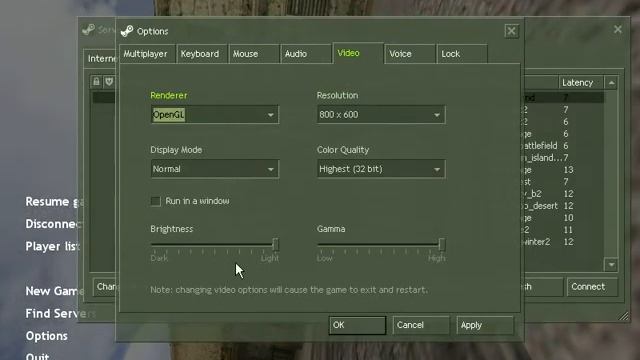
Task: Click the shield column icon in server browser
Action: [x=109, y=82]
